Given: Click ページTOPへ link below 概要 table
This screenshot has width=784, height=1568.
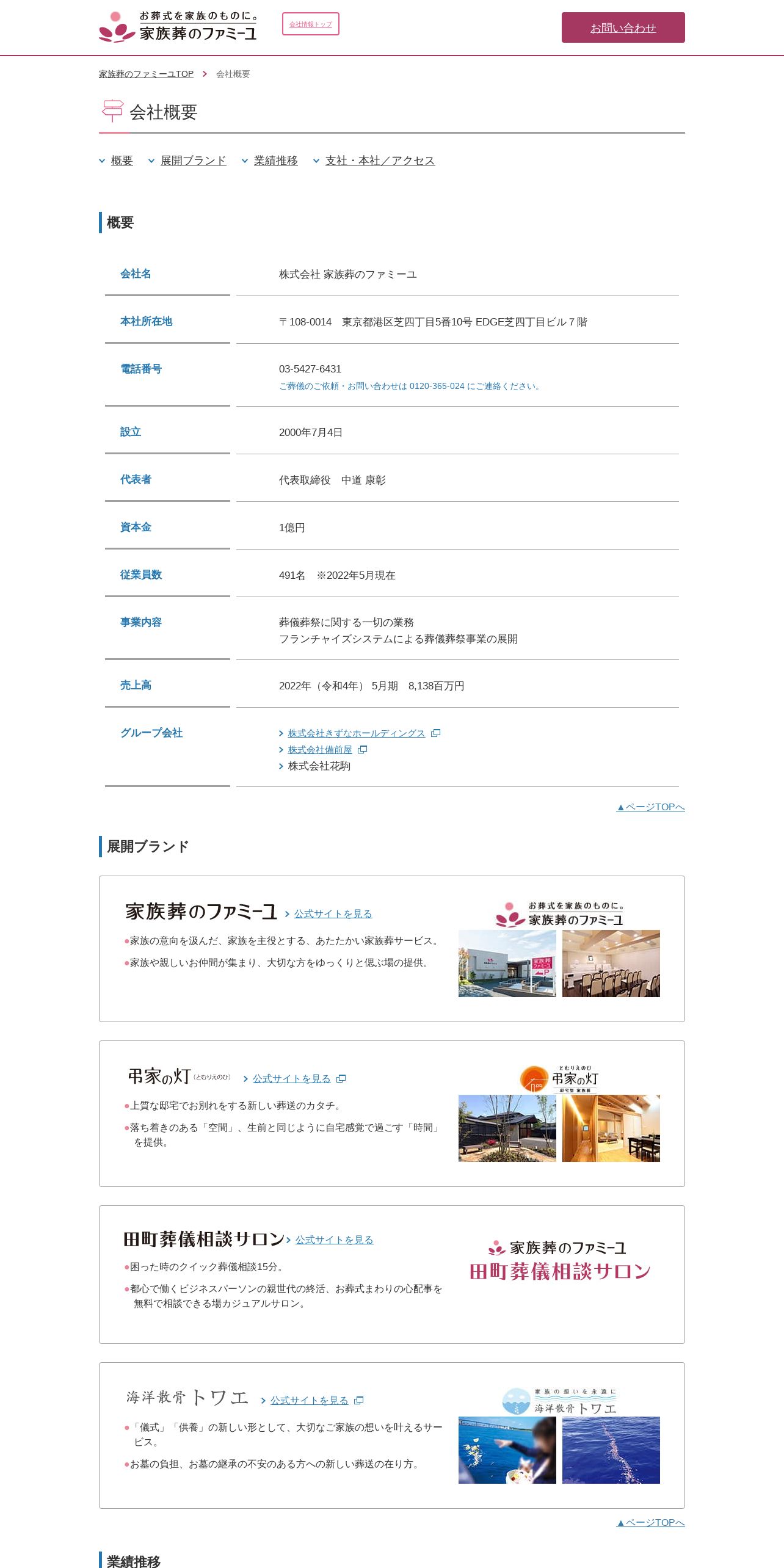Looking at the screenshot, I should tap(650, 807).
